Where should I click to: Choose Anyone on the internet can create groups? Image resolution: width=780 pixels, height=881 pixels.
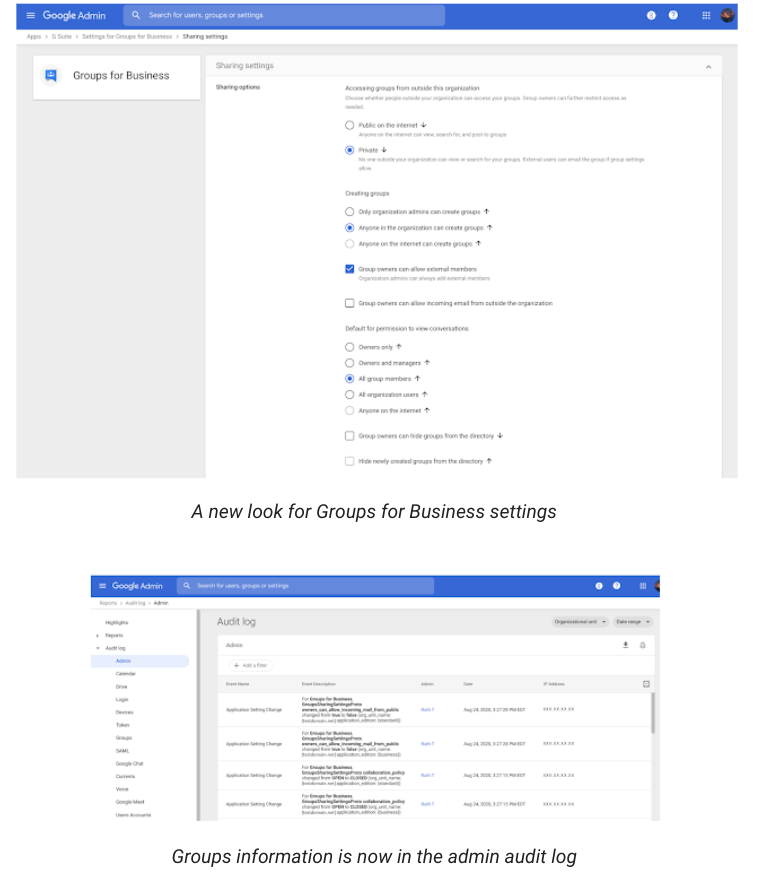click(350, 244)
